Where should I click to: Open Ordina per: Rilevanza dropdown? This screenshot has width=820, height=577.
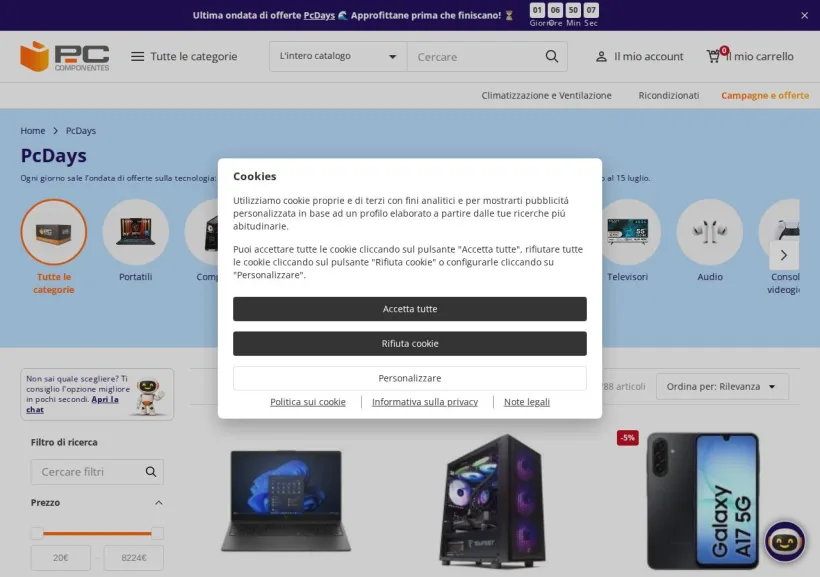click(722, 387)
